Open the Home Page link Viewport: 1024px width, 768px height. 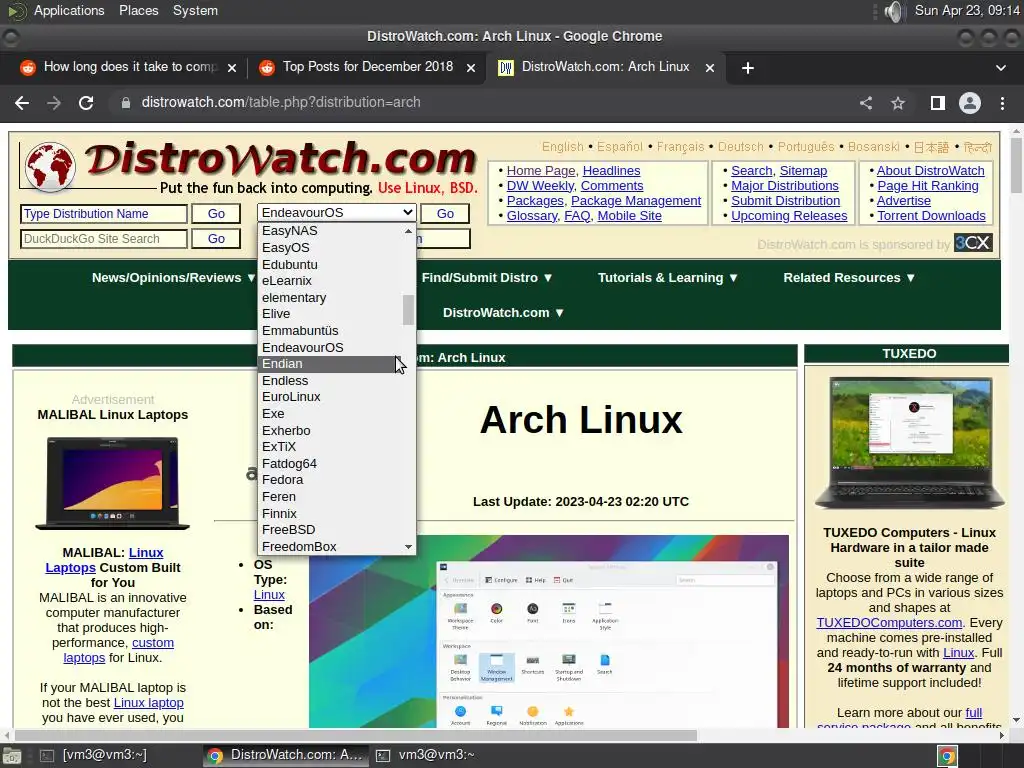coord(541,170)
